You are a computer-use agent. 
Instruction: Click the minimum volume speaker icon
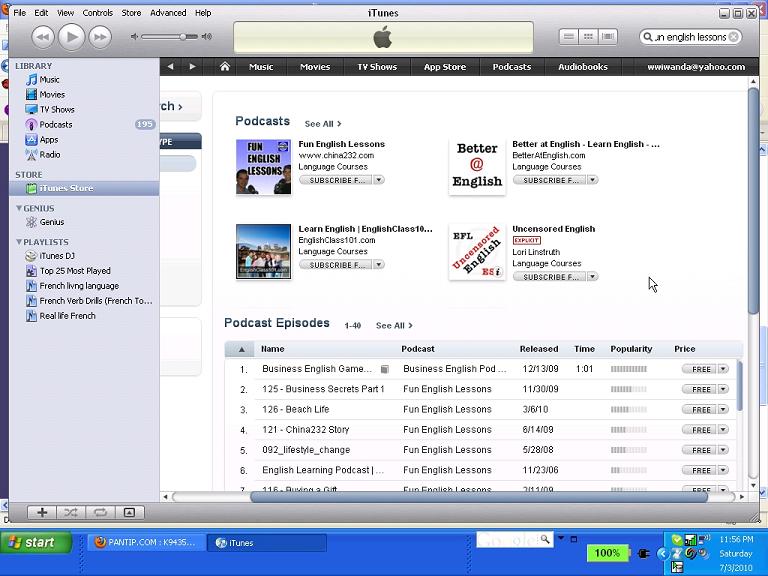pos(134,37)
